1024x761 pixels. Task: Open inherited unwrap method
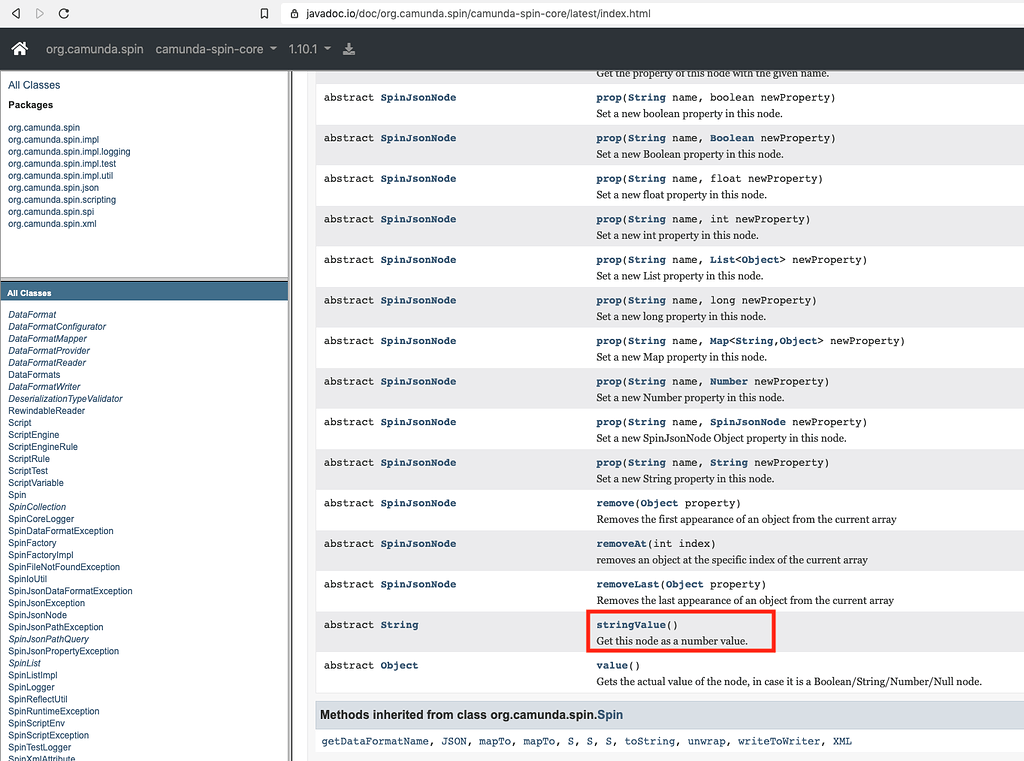tap(706, 741)
